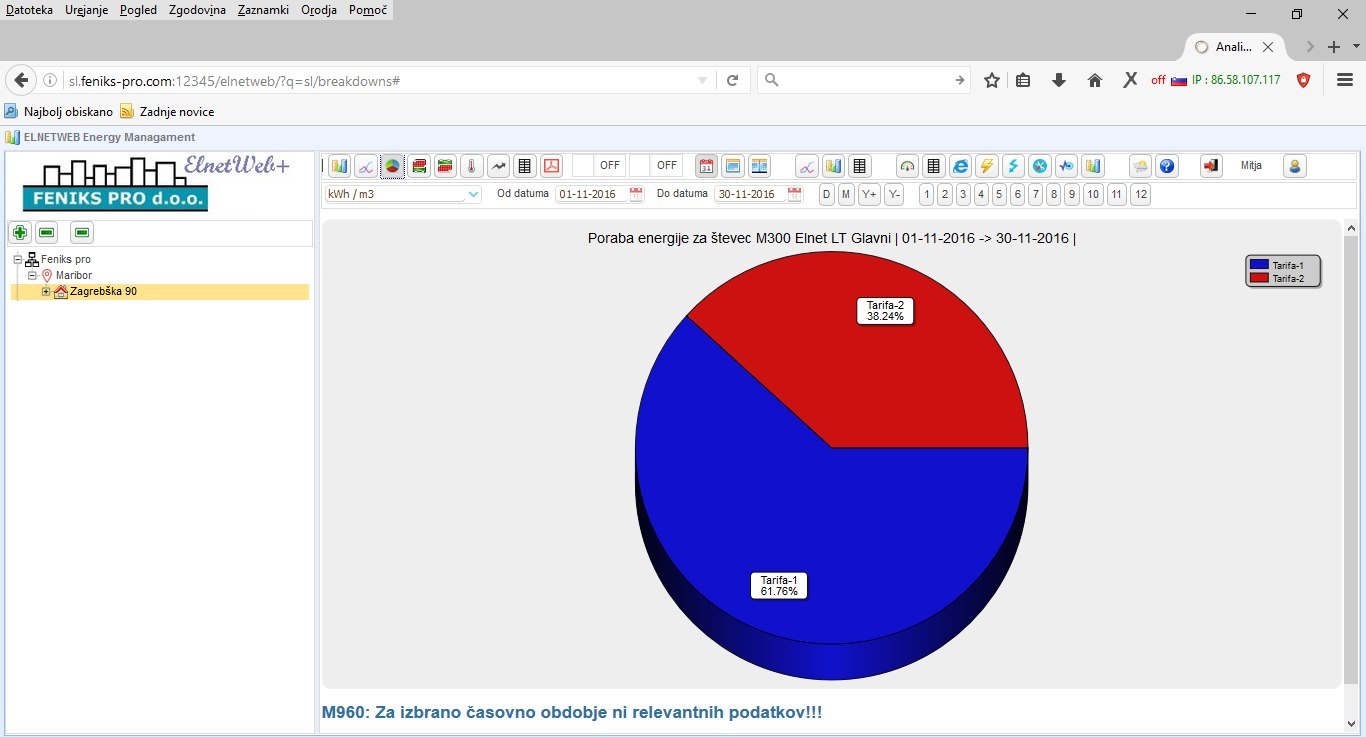Open the tab list dropdown arrow
Image resolution: width=1366 pixels, height=737 pixels.
click(x=1356, y=46)
